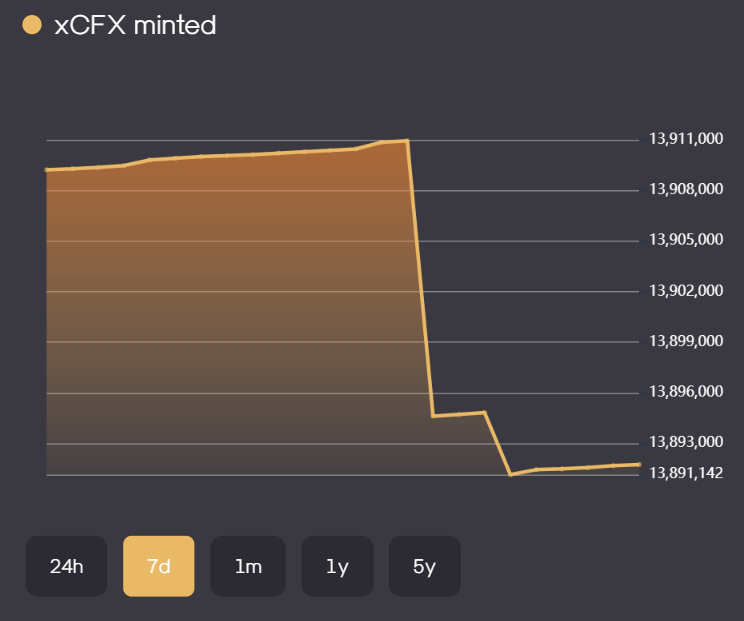This screenshot has height=621, width=744.
Task: Click the yellow legend dot beside xCFX minted
Action: 32,25
